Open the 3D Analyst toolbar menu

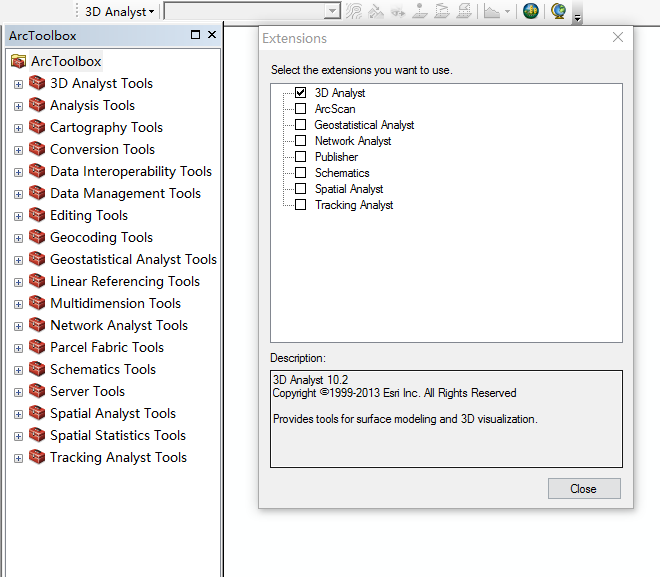pos(120,11)
